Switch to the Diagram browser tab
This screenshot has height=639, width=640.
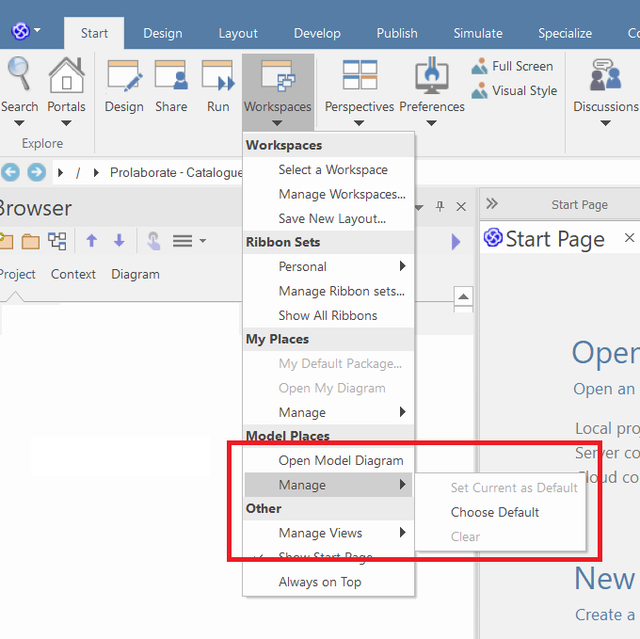[x=135, y=274]
